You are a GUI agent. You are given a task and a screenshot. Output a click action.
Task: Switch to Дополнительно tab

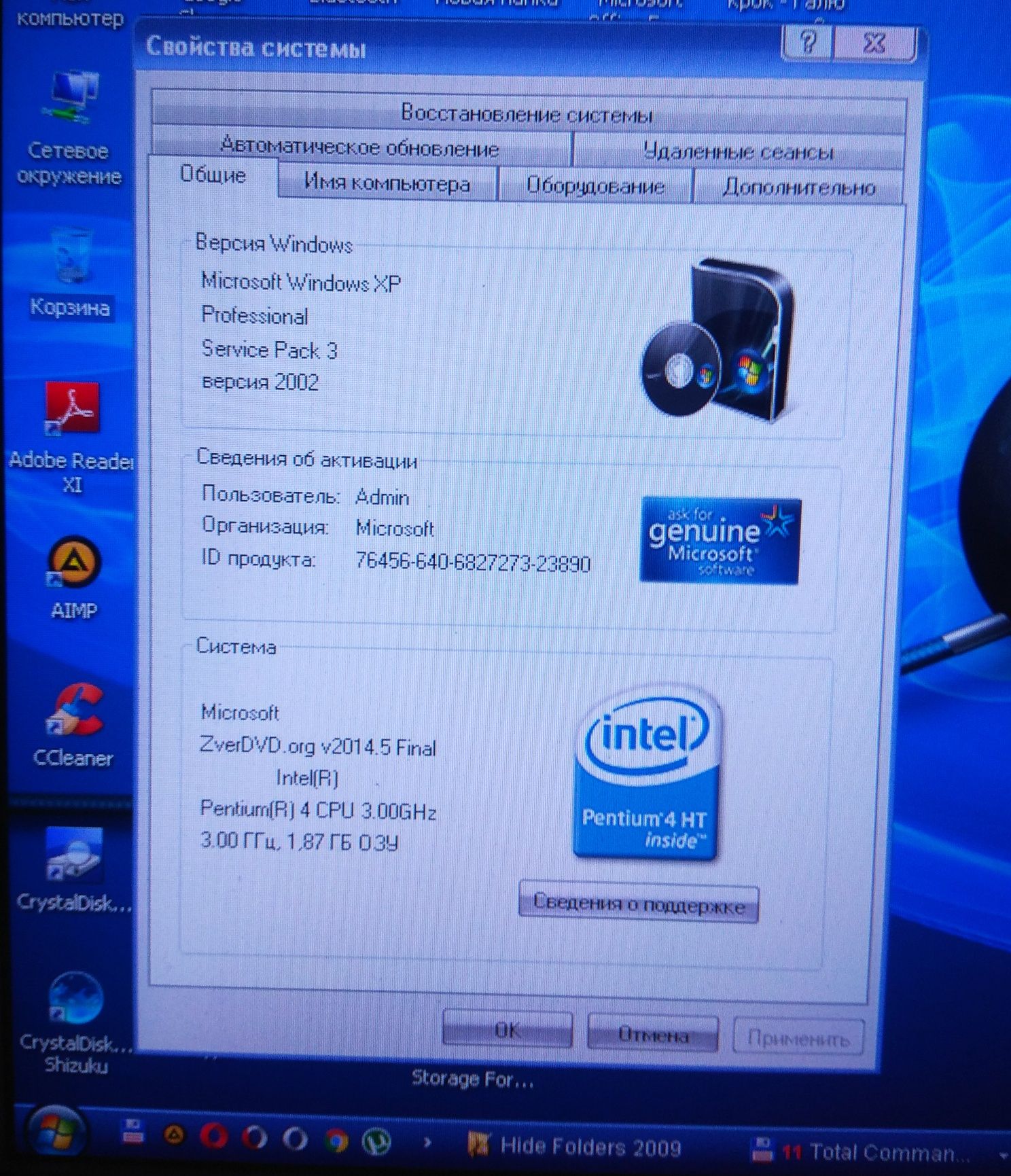pyautogui.click(x=798, y=186)
